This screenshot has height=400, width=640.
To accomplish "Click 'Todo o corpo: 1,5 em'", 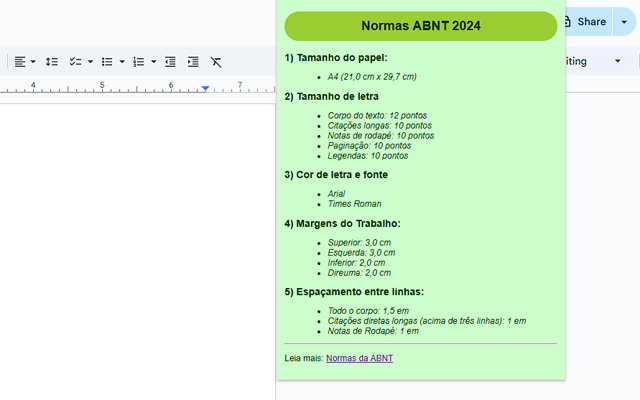I will (368, 311).
